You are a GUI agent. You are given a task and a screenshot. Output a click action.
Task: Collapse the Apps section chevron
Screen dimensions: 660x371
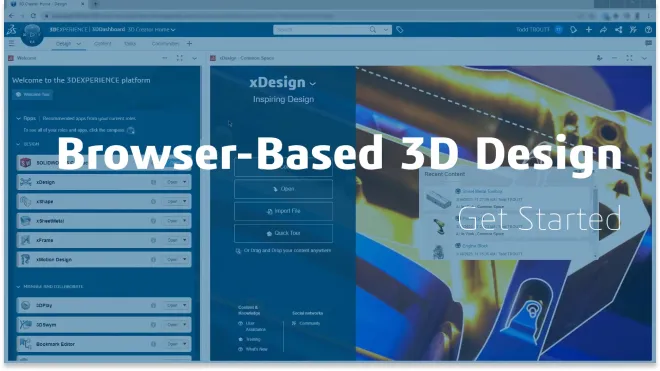coord(18,119)
